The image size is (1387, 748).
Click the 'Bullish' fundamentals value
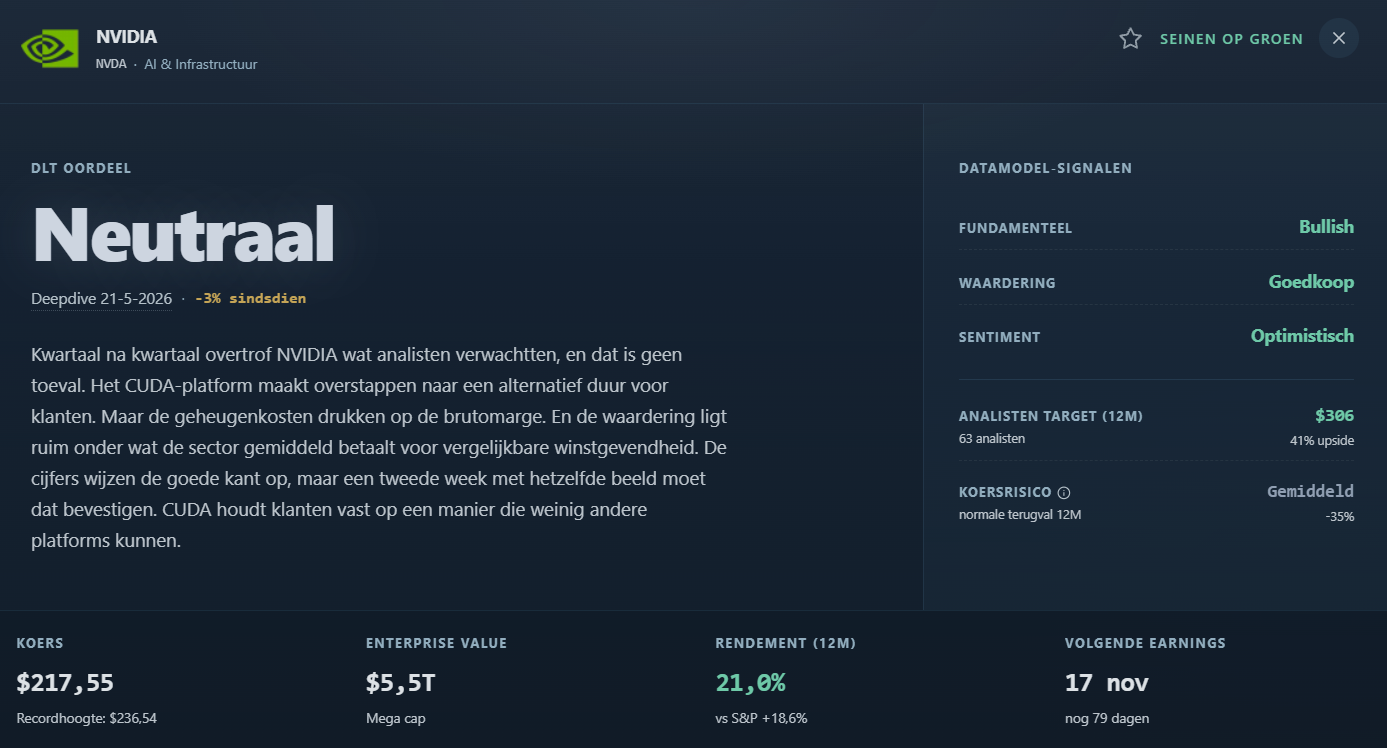point(1326,227)
